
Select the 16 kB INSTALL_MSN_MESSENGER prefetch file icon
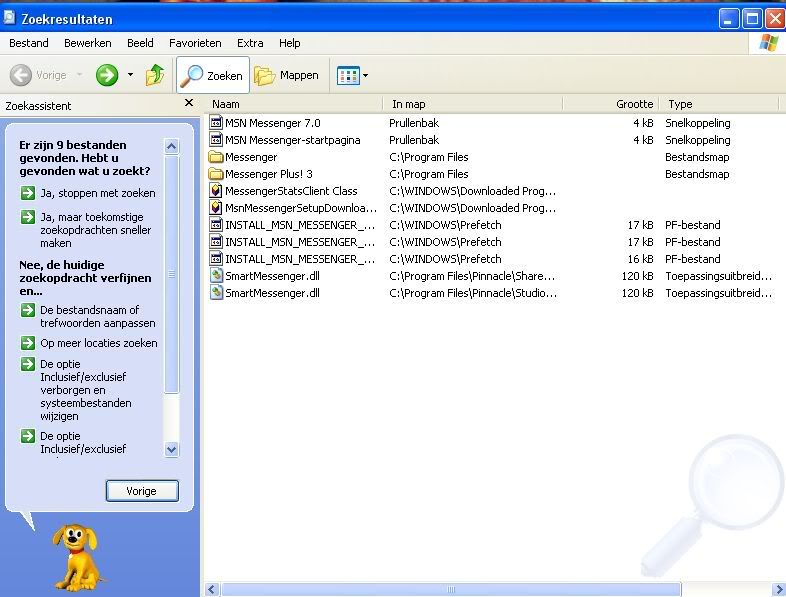pyautogui.click(x=216, y=259)
